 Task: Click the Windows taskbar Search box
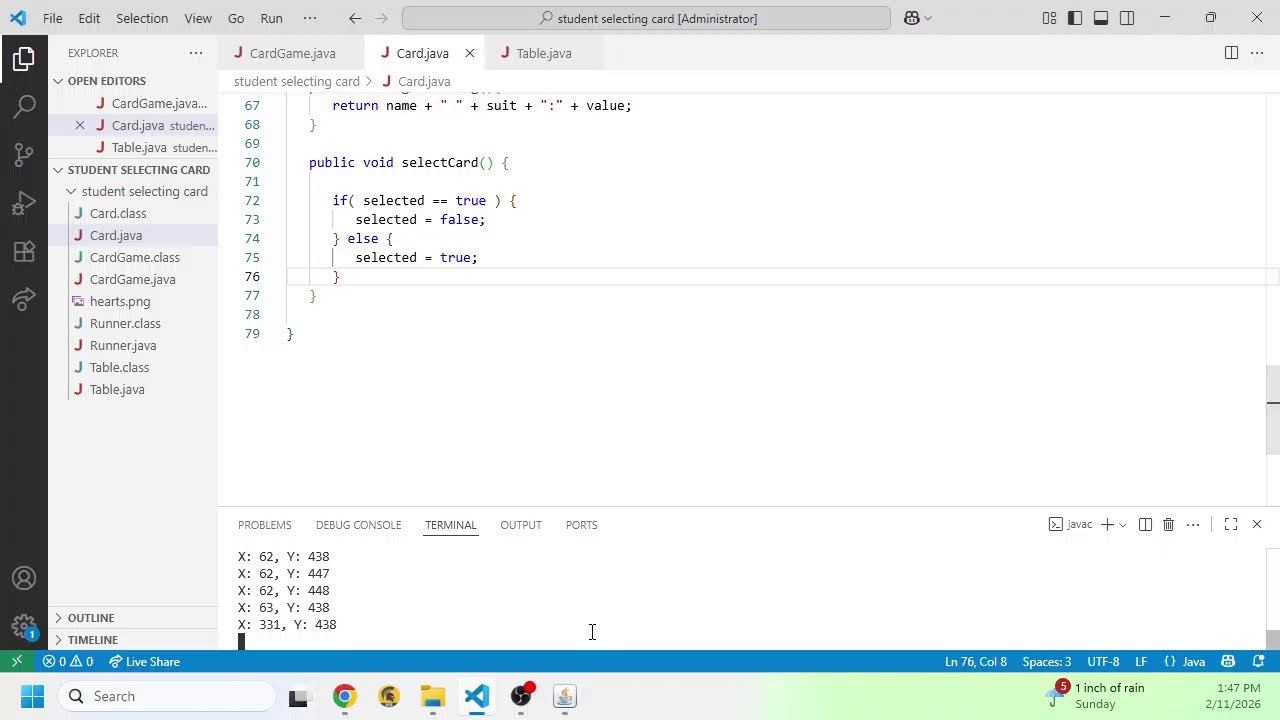[166, 697]
